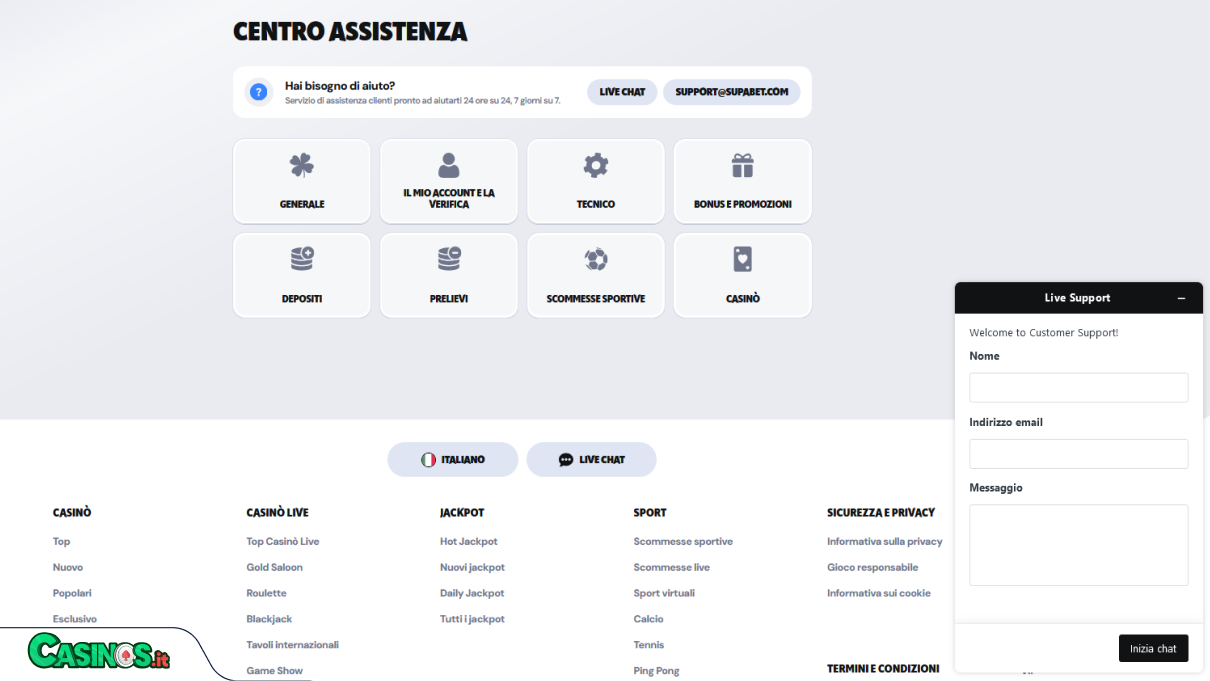Open the Scommesse live link
Viewport: 1210px width, 681px height.
point(671,567)
